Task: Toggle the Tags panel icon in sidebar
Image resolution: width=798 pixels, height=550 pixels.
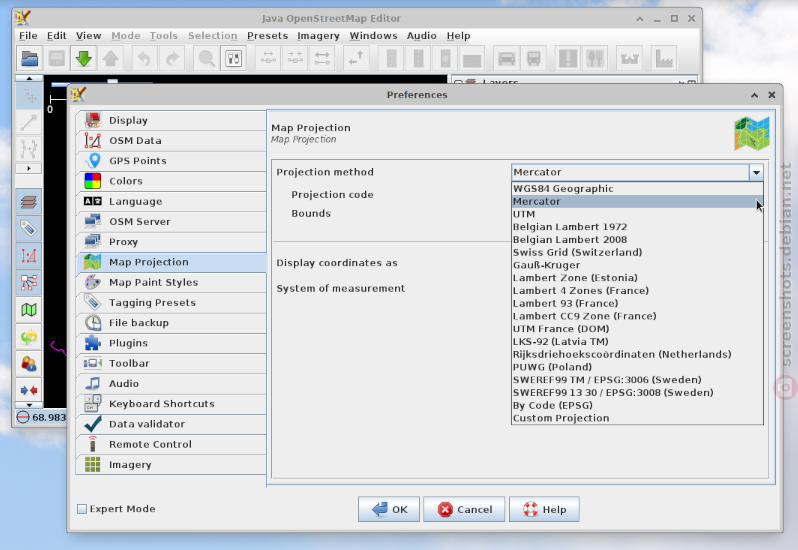Action: pyautogui.click(x=28, y=228)
